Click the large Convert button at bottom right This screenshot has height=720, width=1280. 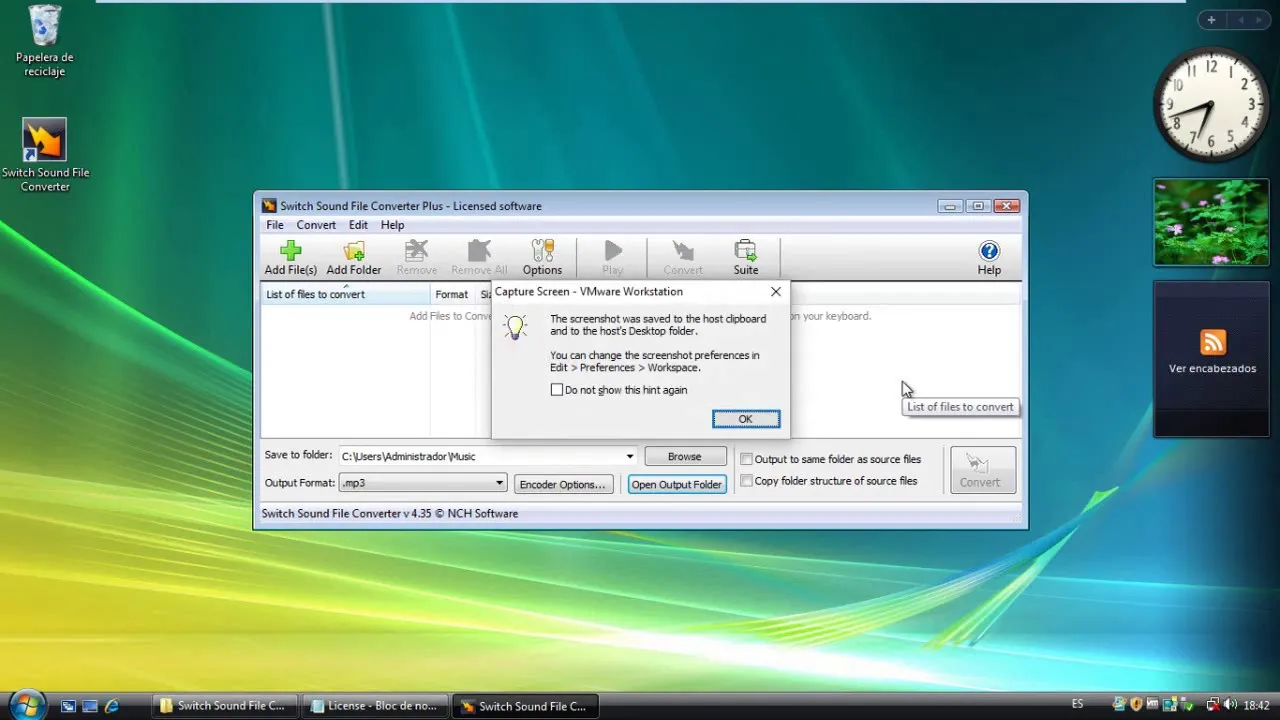tap(983, 470)
